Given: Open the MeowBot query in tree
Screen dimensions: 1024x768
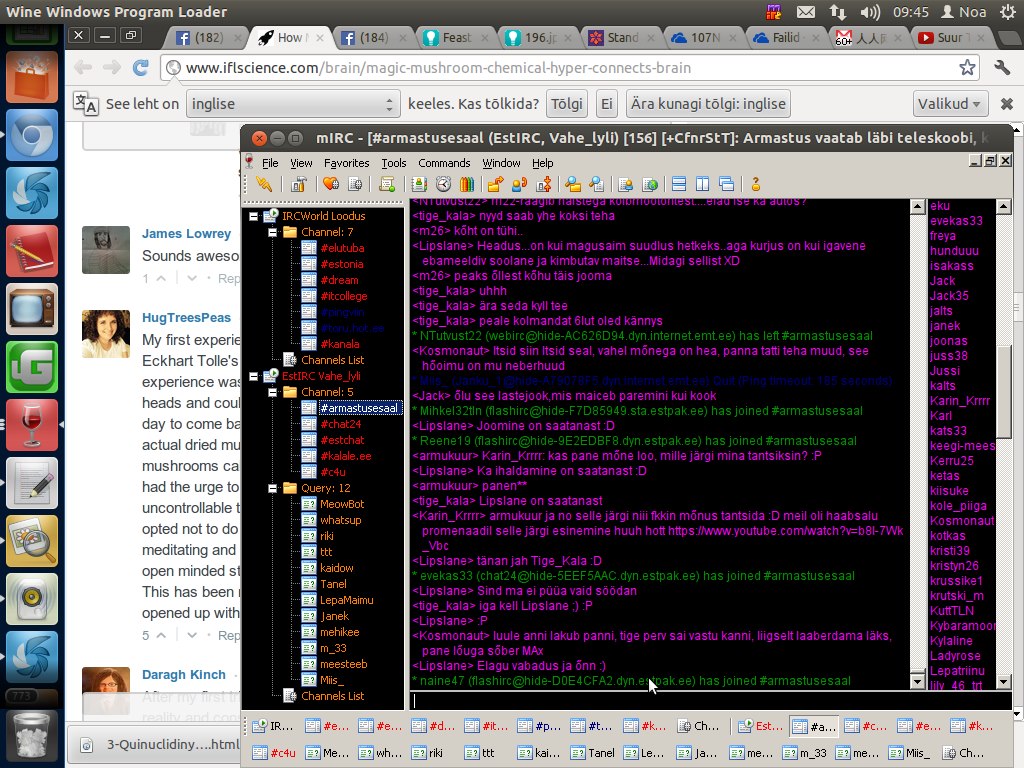Looking at the screenshot, I should 342,504.
